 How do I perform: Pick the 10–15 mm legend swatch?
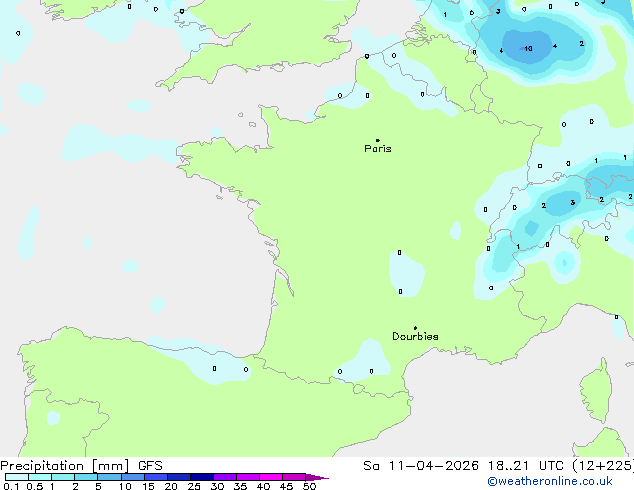tap(132, 477)
